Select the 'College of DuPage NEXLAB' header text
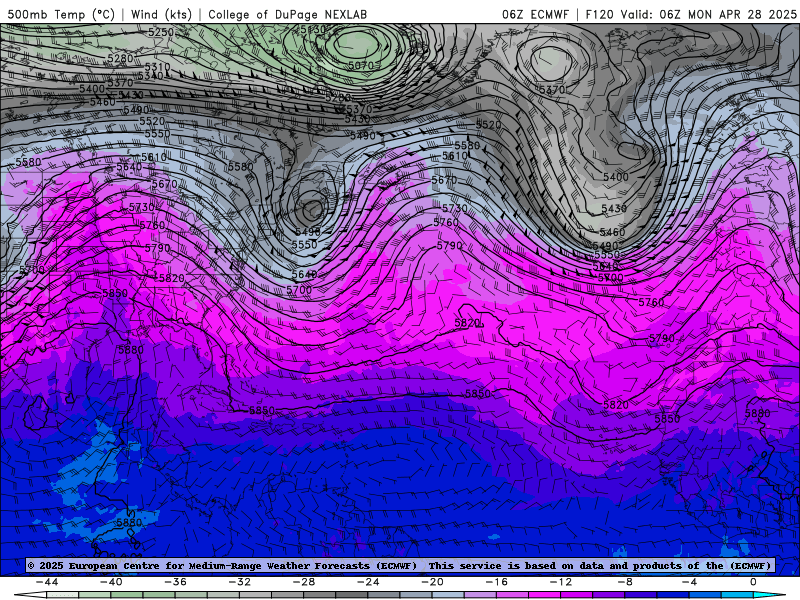Image resolution: width=800 pixels, height=600 pixels. click(x=287, y=14)
